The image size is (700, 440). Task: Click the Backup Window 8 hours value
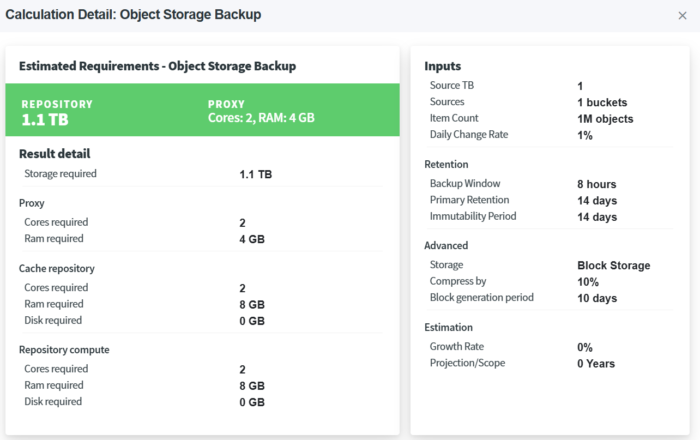click(596, 184)
